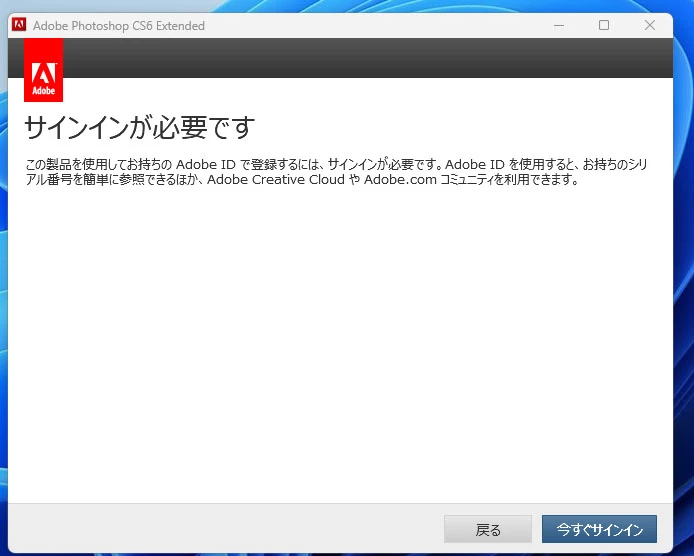Click the 今すぐサインイン button
694x556 pixels.
(599, 529)
